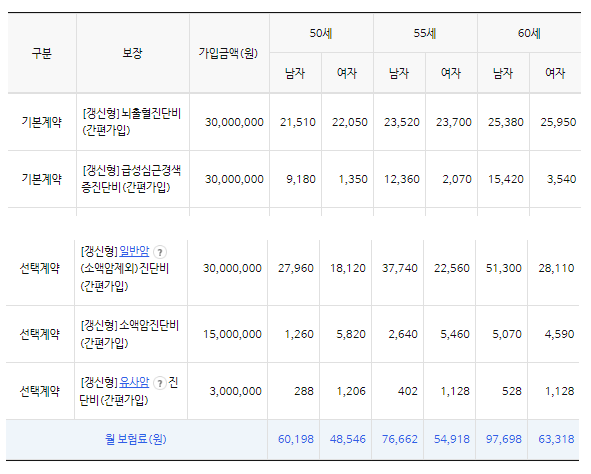Click the 22,050 premium value

[x=350, y=122]
